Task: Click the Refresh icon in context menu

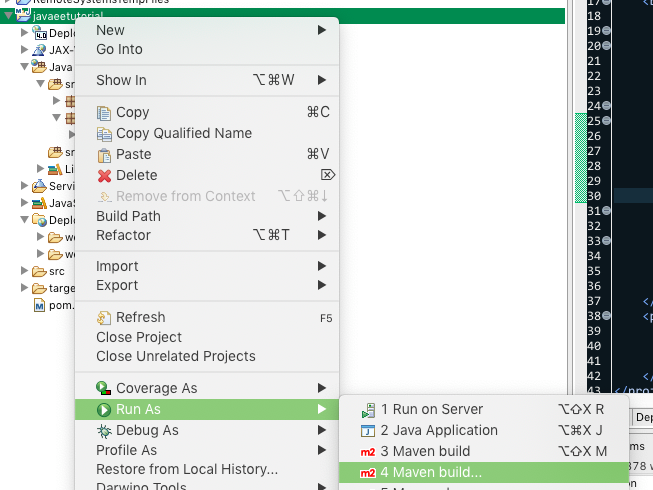Action: coord(104,318)
